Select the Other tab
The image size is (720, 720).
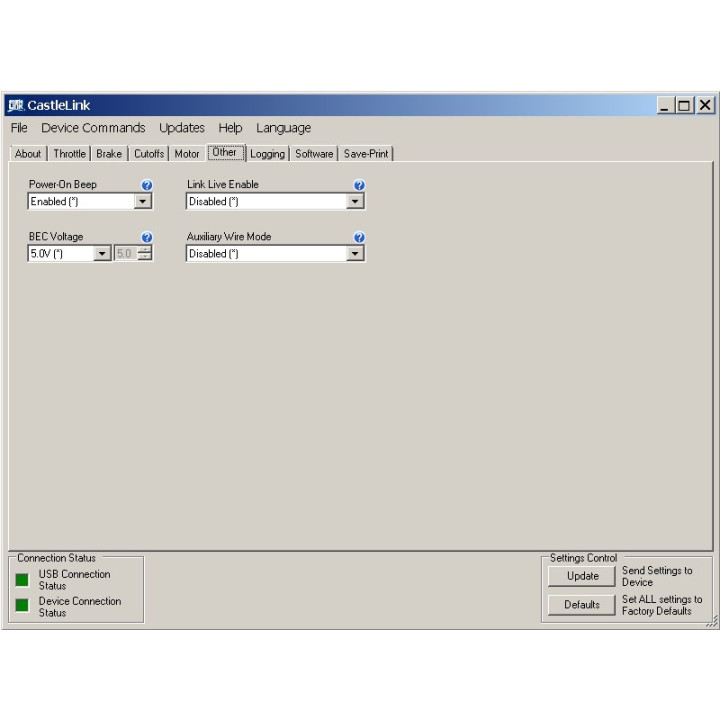(225, 152)
